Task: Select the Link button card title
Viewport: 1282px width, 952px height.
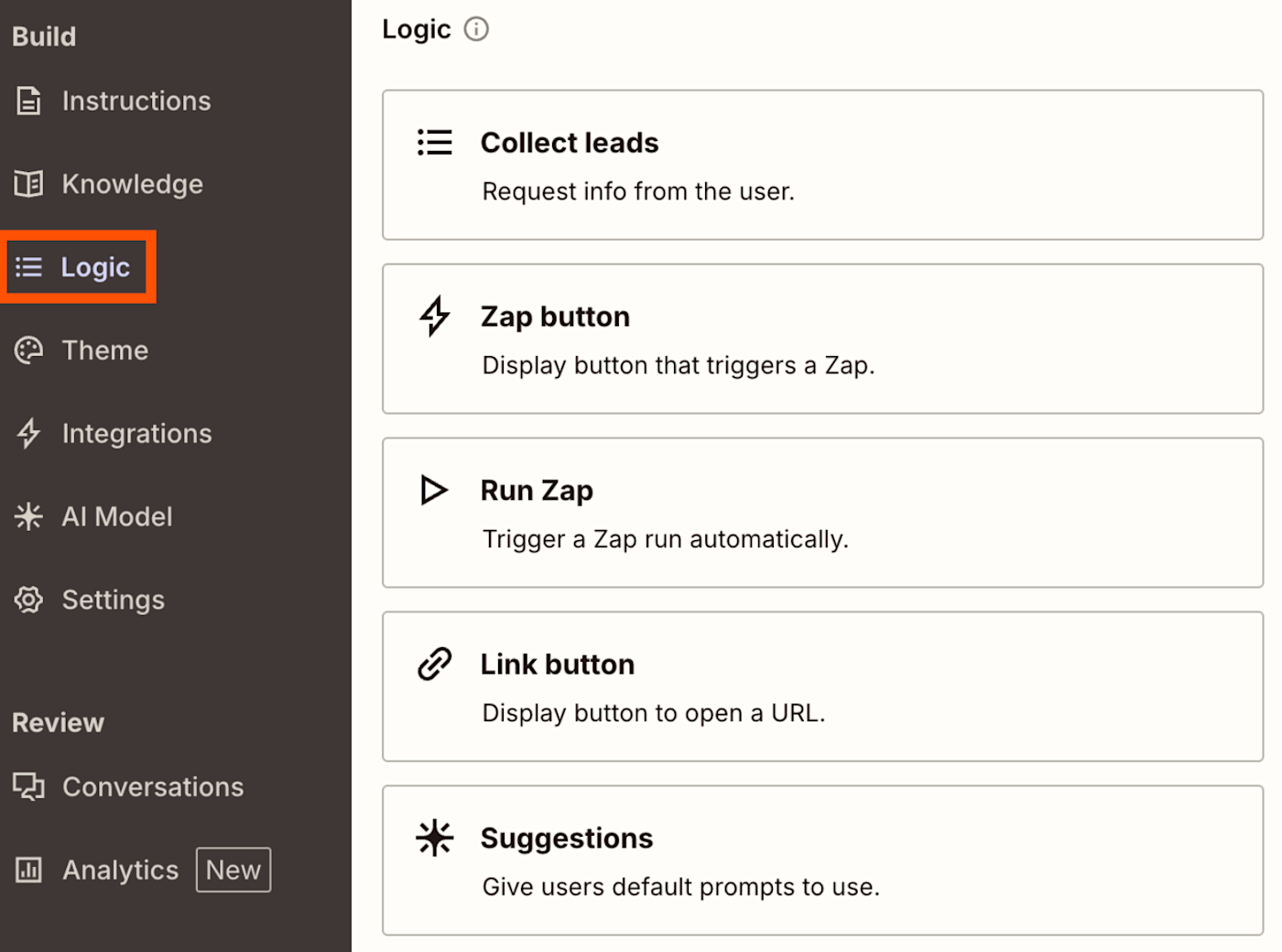Action: click(558, 665)
